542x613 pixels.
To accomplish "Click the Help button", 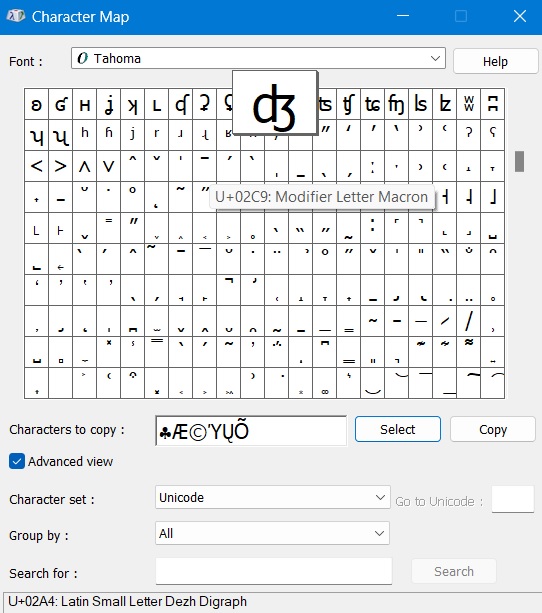I will coord(495,61).
